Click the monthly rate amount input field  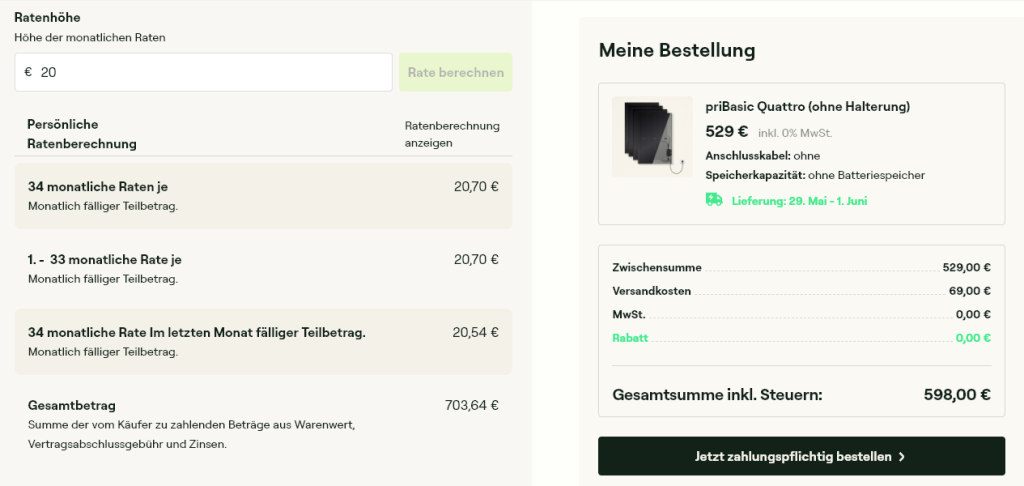pos(204,72)
